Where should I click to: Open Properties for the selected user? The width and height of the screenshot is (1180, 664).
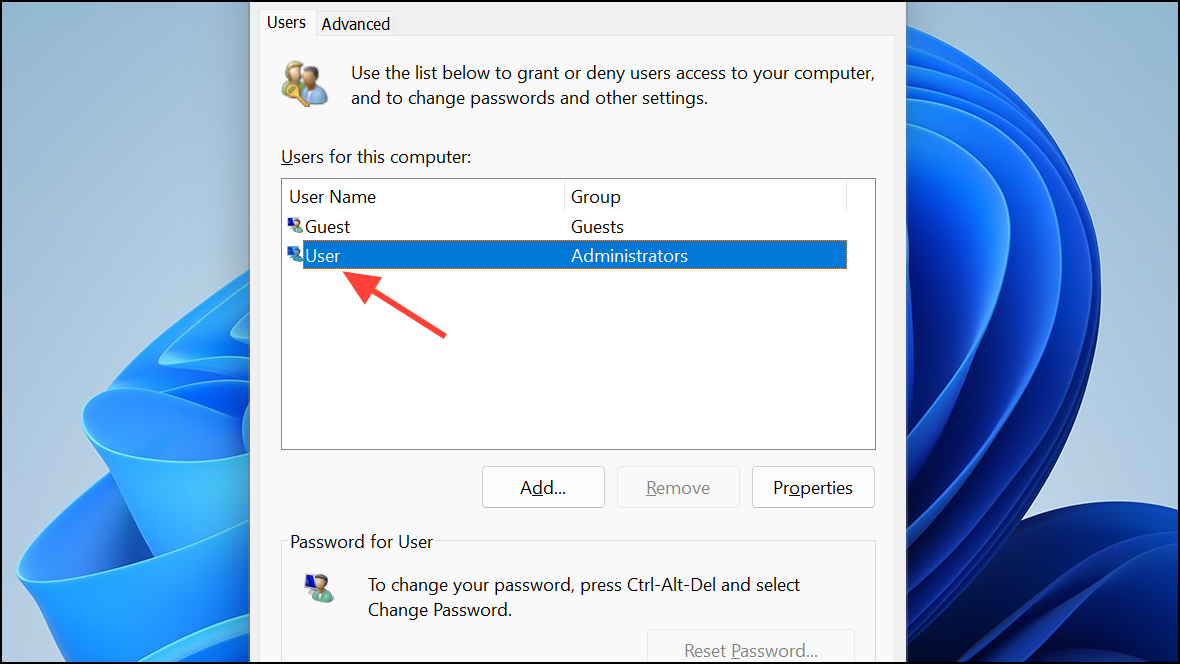(813, 487)
